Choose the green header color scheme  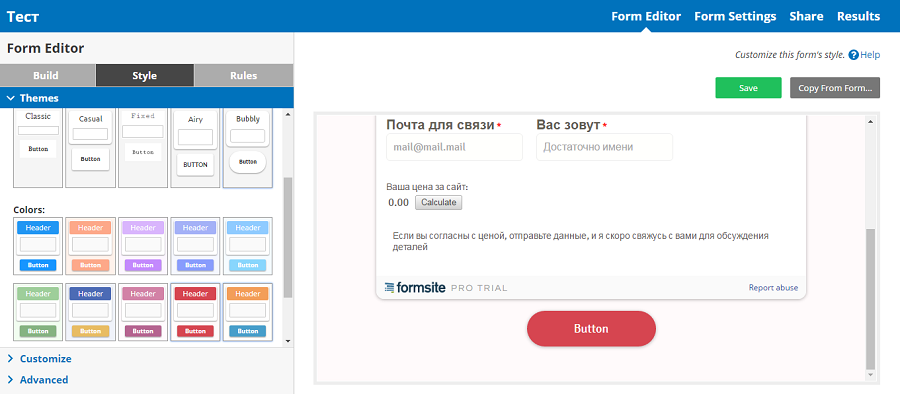tap(38, 312)
